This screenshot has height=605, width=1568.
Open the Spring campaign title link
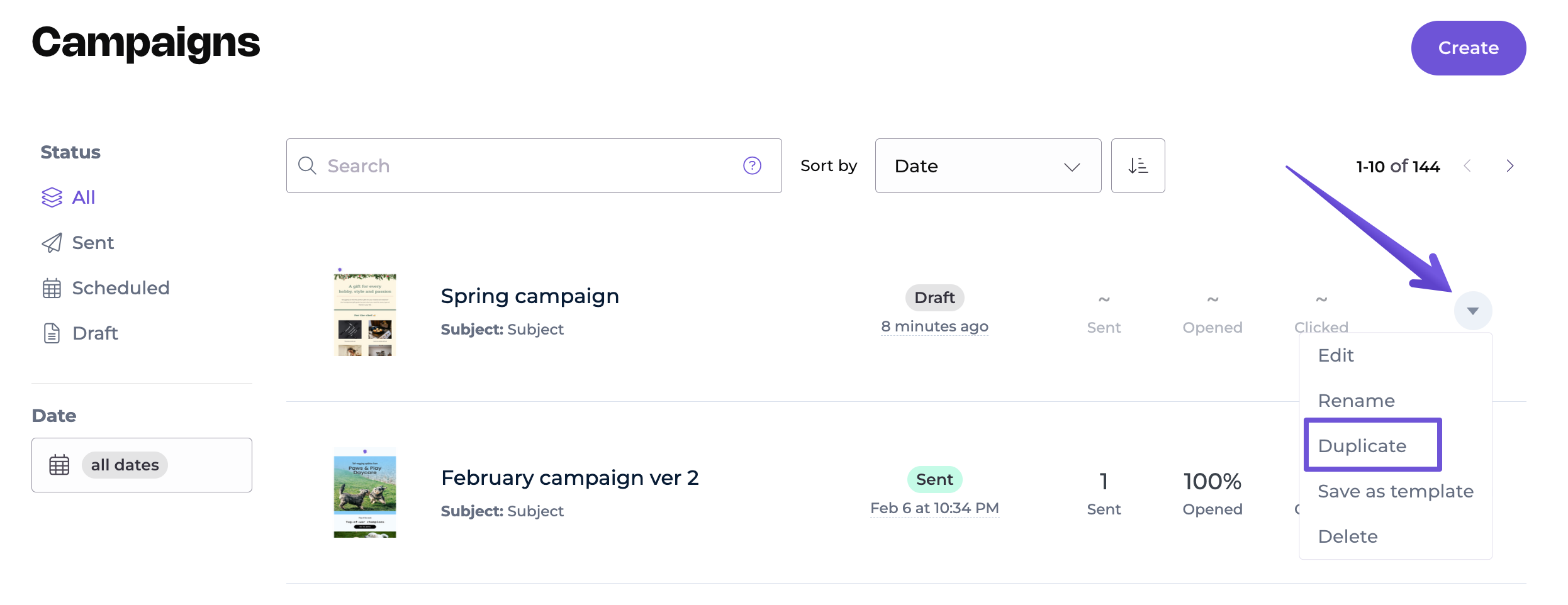530,296
